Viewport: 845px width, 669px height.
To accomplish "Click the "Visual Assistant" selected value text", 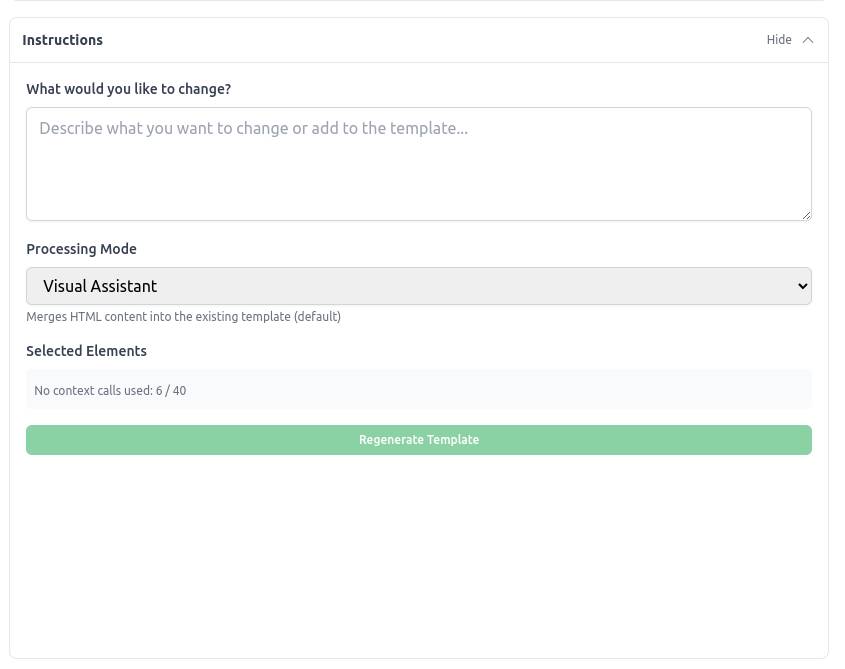I will click(x=100, y=286).
